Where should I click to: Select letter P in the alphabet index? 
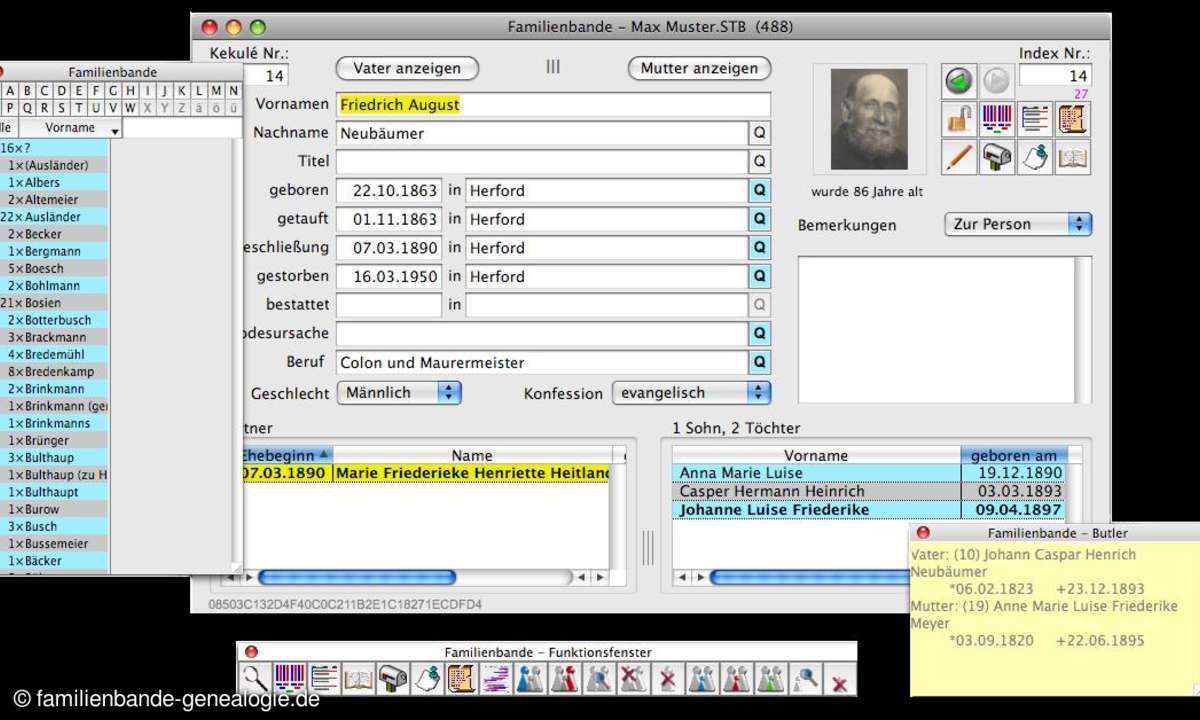click(10, 108)
